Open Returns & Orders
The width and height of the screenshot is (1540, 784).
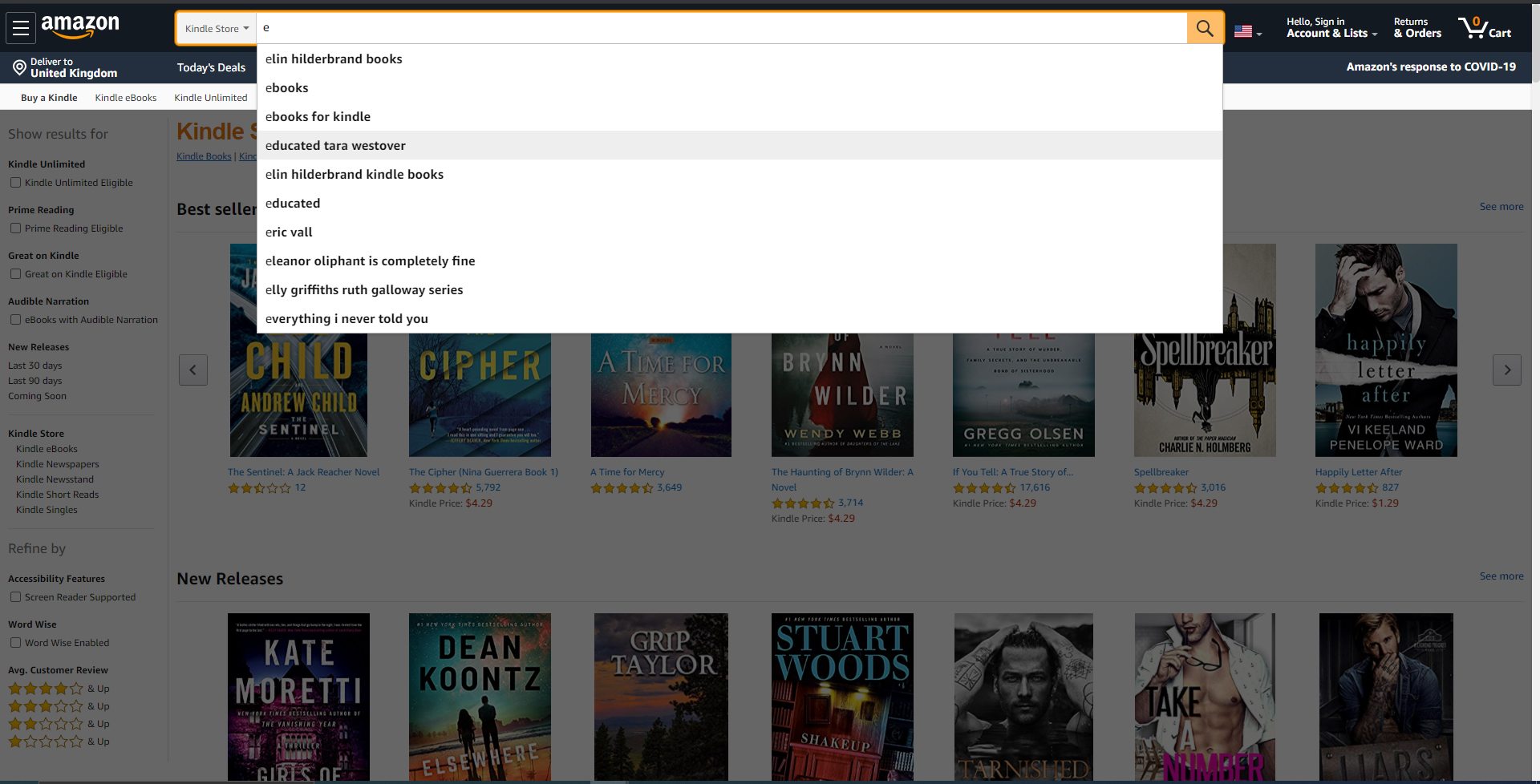[x=1417, y=28]
